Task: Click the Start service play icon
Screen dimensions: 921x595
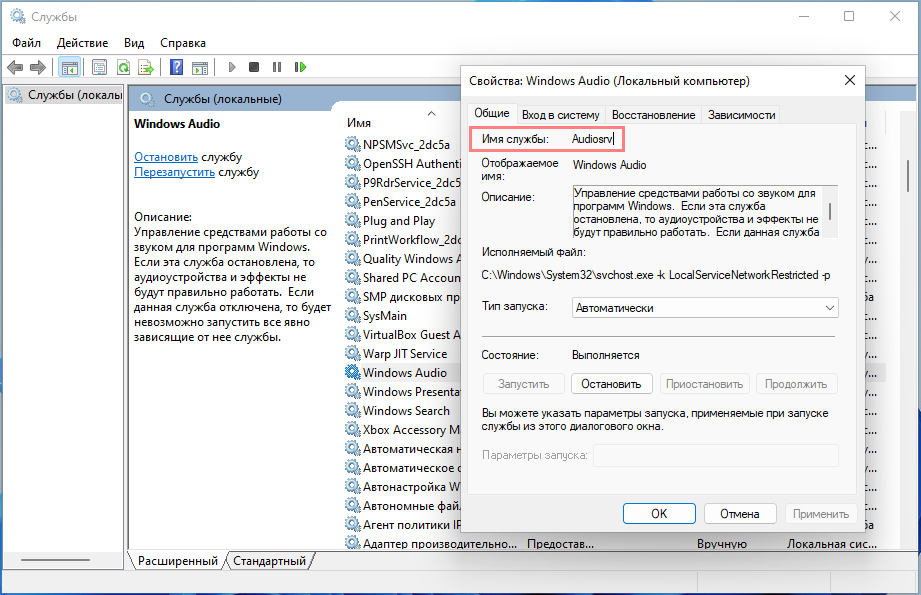Action: coord(232,68)
